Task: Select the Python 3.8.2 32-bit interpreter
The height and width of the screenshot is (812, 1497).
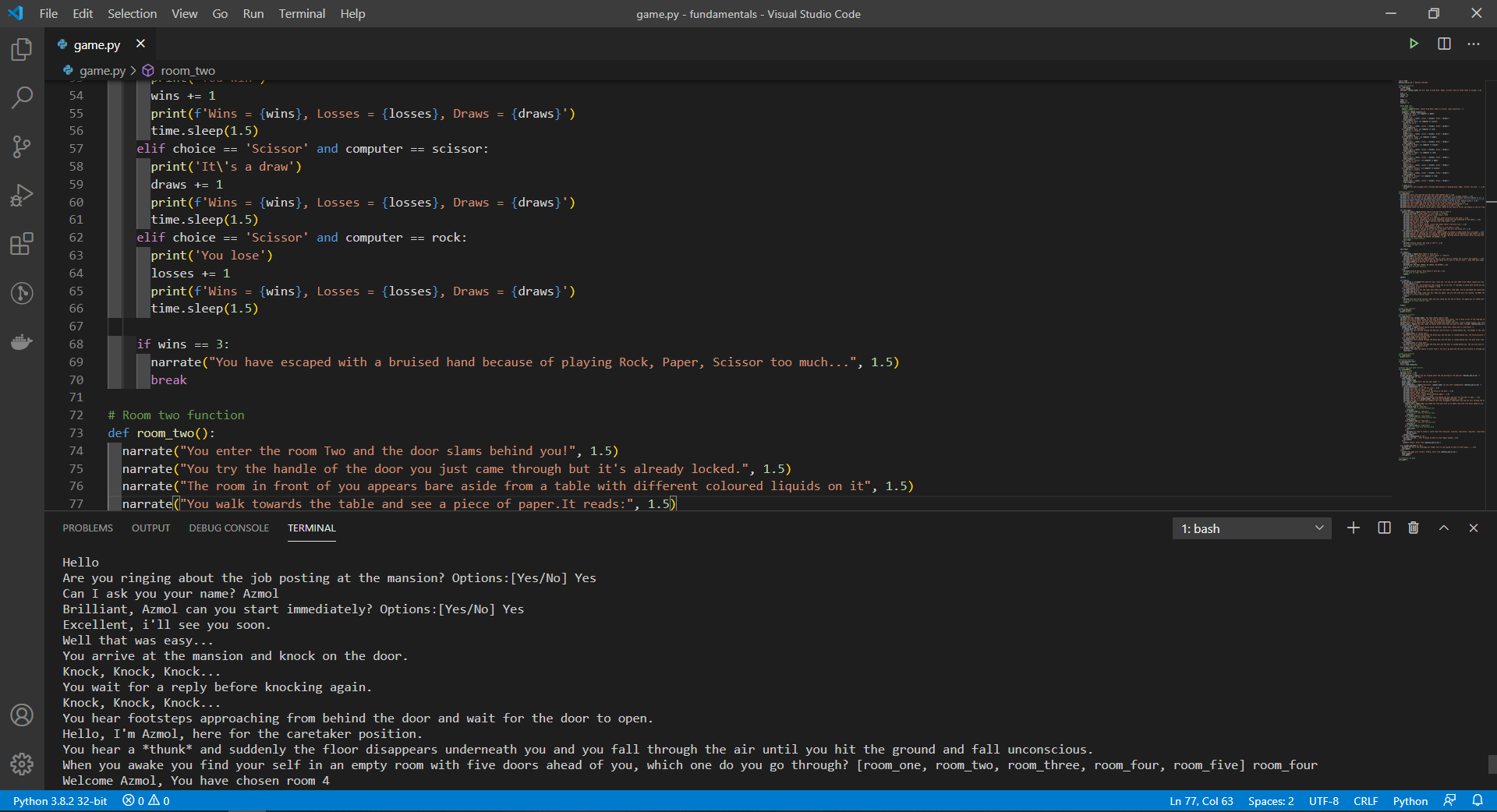Action: click(x=58, y=801)
